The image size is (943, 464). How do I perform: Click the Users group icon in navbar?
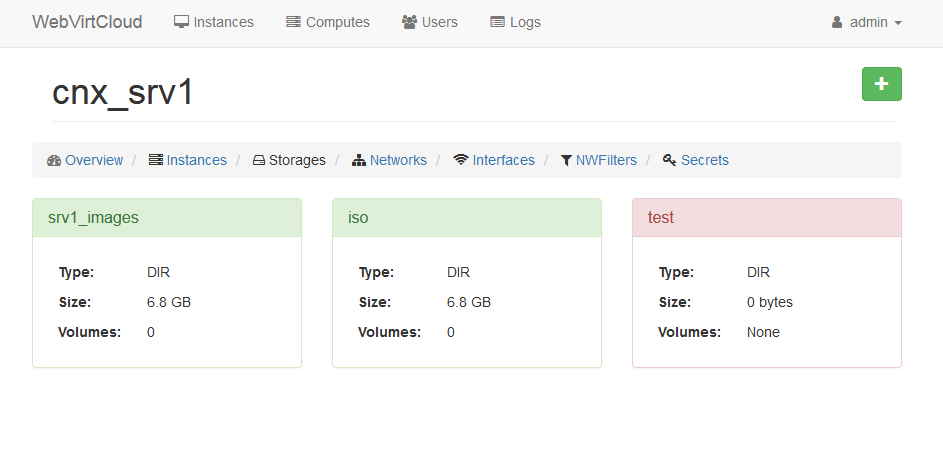[409, 22]
